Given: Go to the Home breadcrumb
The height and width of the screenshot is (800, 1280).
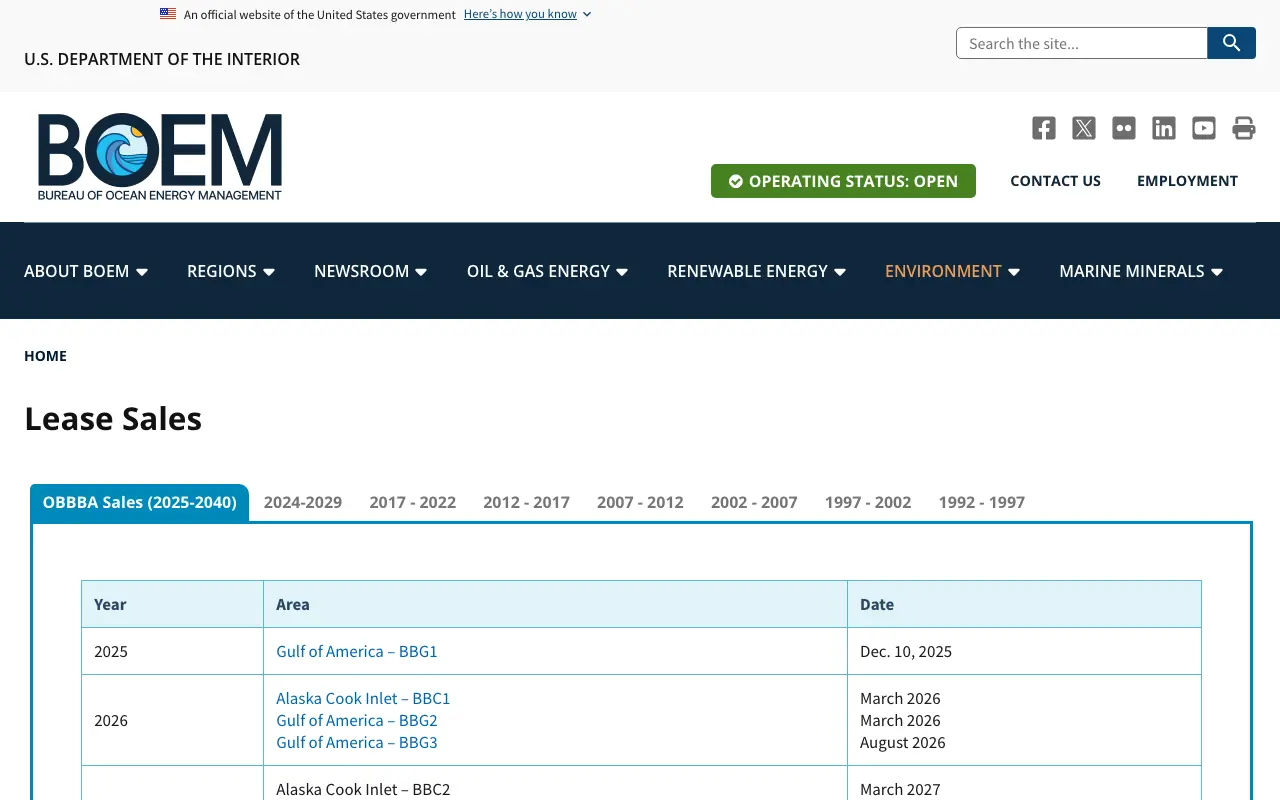Looking at the screenshot, I should pos(45,356).
